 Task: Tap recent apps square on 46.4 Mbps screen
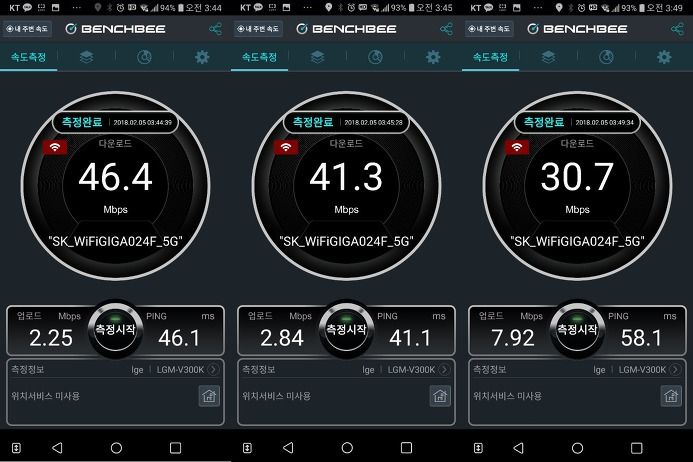[x=175, y=448]
